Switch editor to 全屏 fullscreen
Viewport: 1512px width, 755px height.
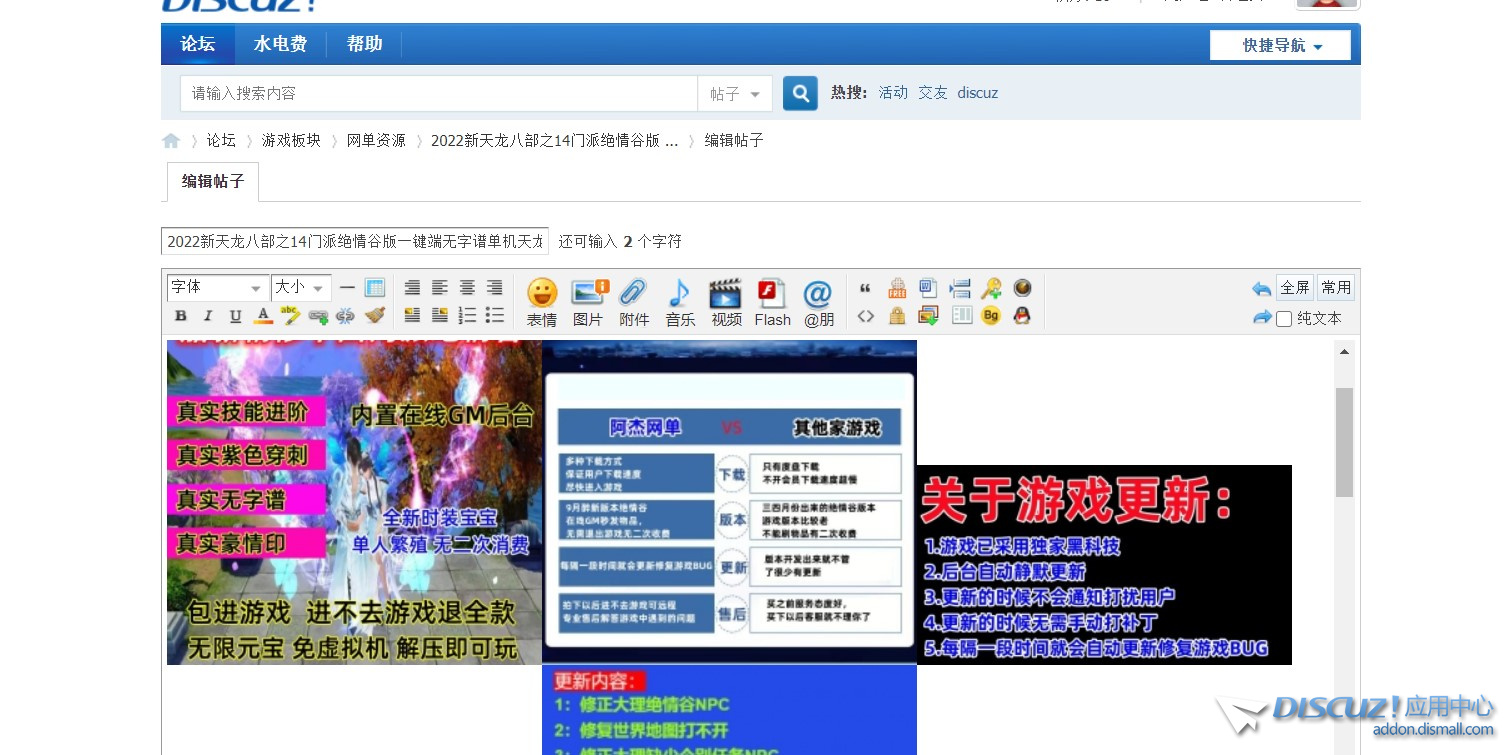(1295, 287)
